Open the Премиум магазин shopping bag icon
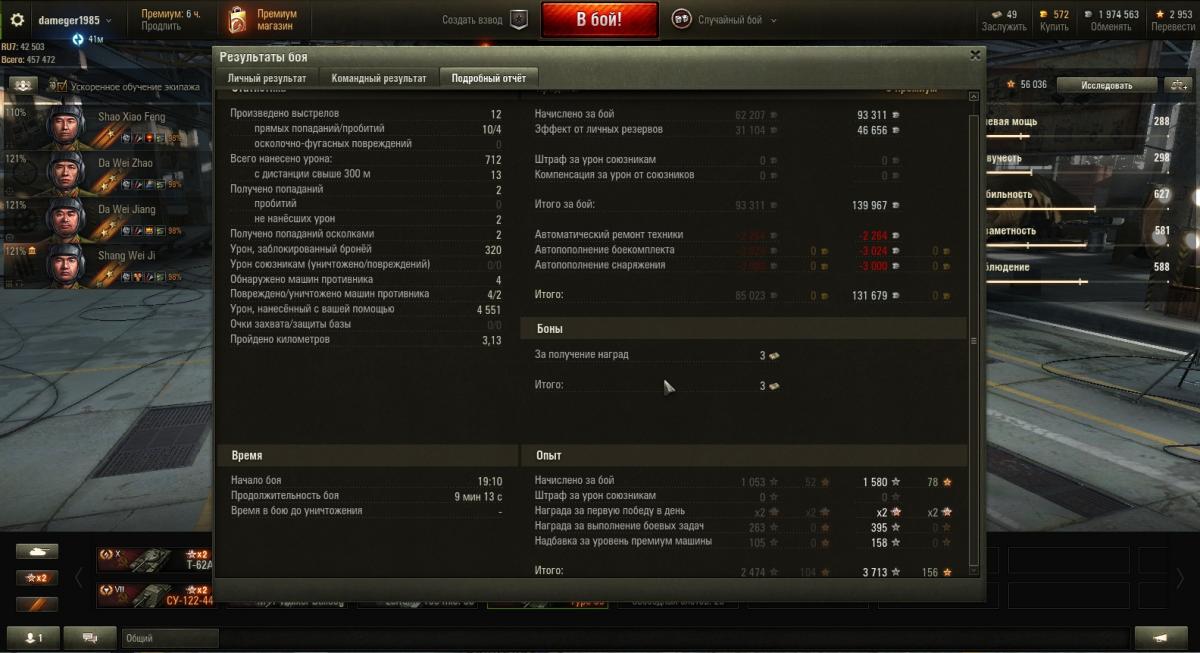 coord(236,19)
